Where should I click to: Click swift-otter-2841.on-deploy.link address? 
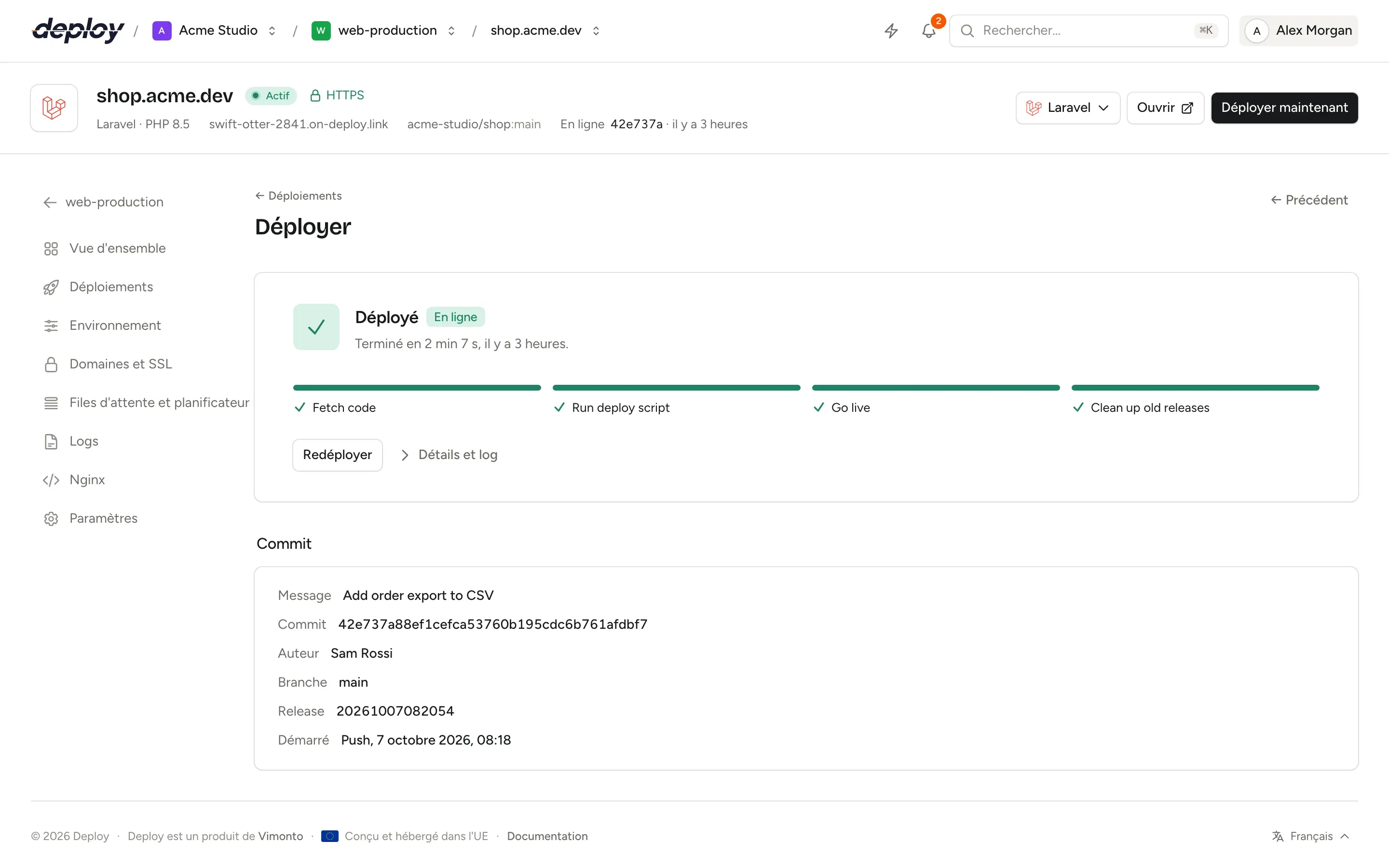click(x=299, y=124)
